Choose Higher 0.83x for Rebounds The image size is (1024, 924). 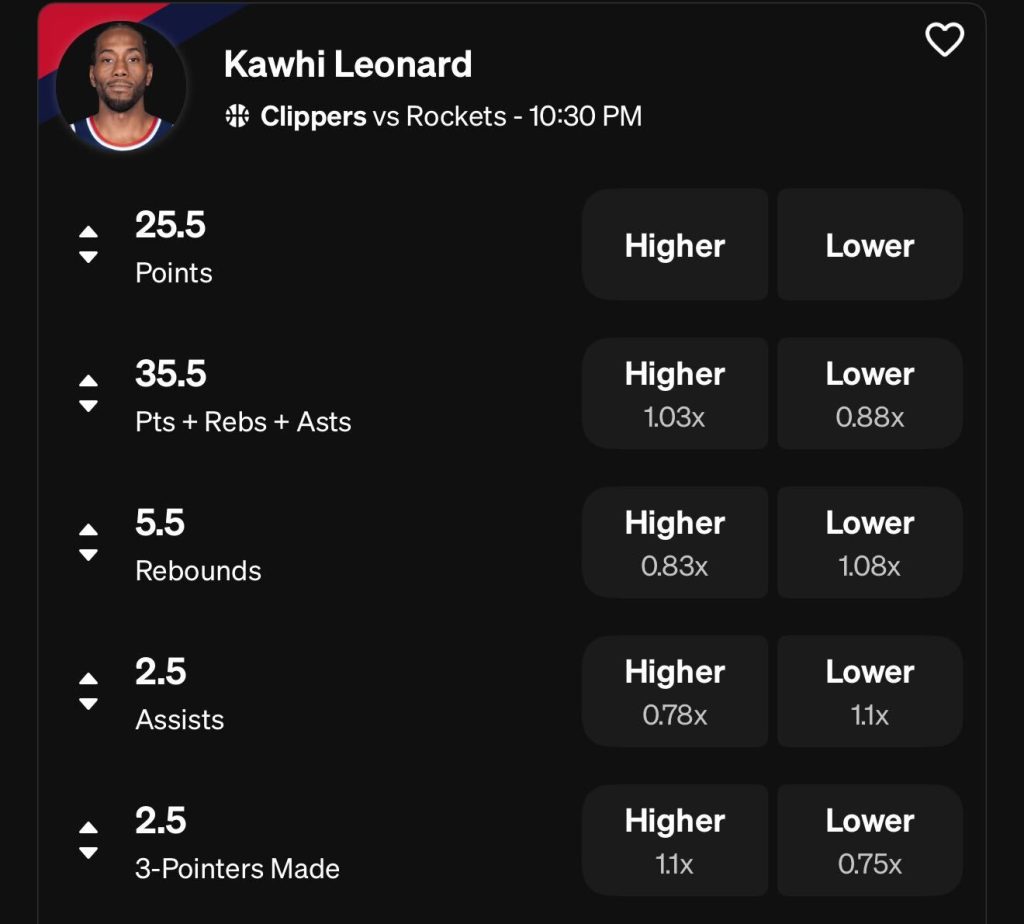click(x=675, y=542)
